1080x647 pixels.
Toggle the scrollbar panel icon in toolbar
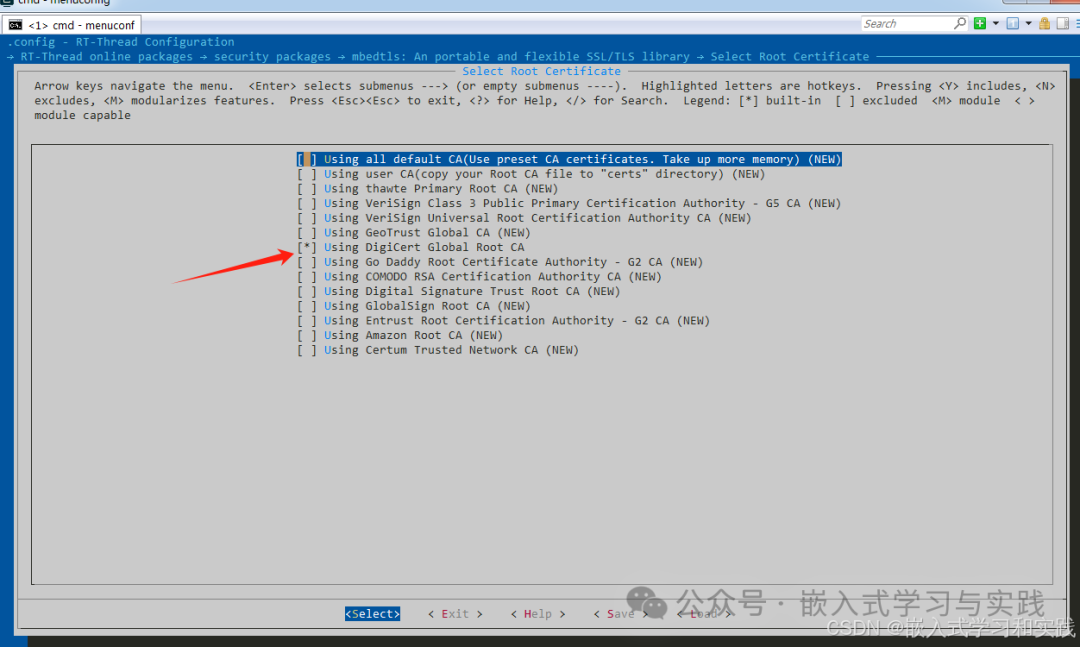pyautogui.click(x=1063, y=23)
